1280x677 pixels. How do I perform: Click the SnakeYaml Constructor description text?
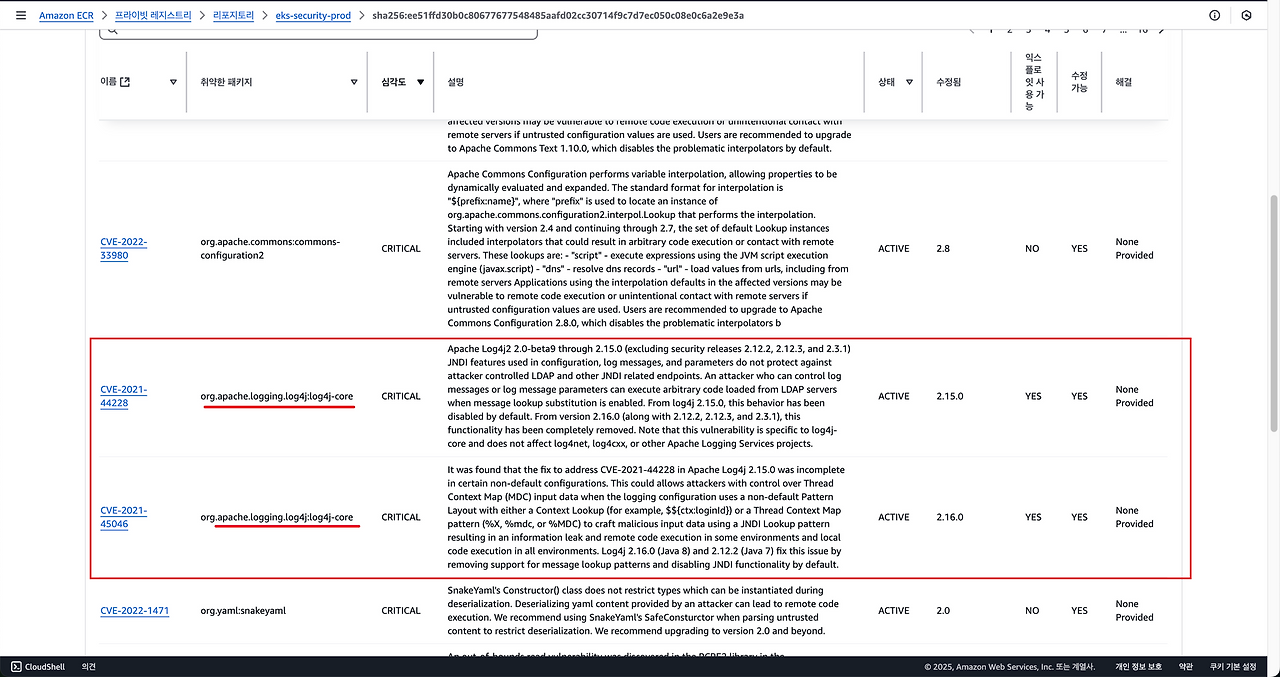643,610
